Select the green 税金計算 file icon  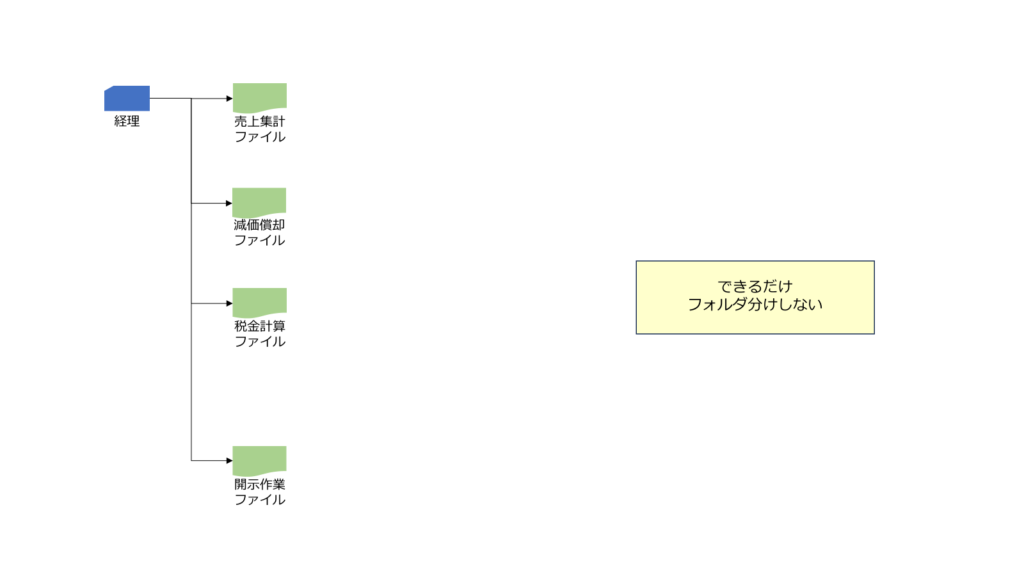pos(259,303)
